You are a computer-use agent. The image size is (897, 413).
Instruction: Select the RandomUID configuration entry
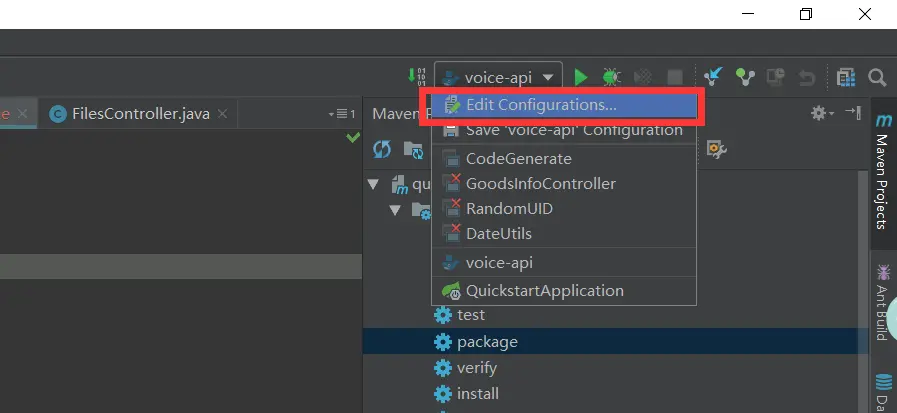563,209
